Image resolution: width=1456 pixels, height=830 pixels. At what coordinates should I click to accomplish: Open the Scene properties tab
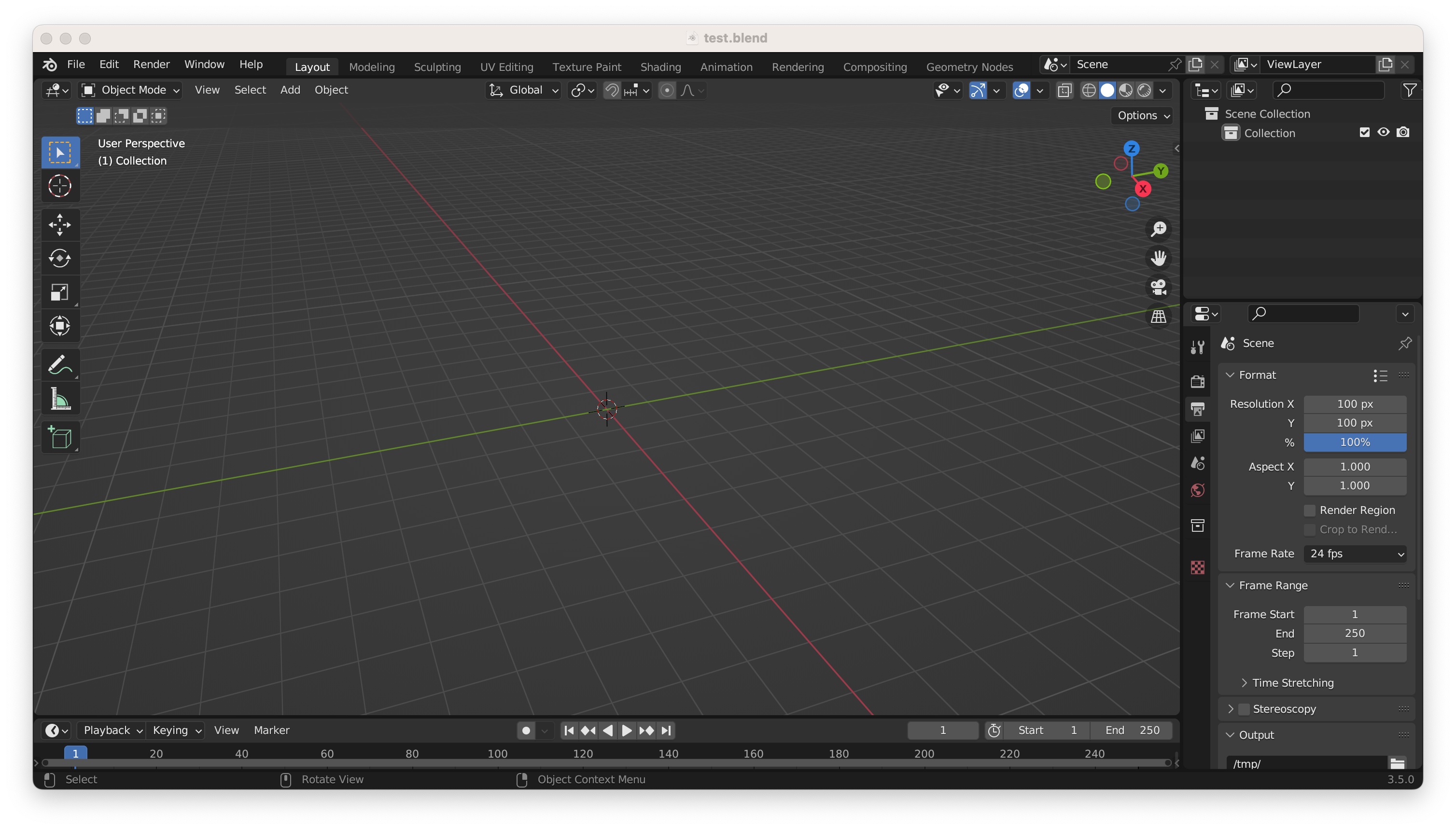click(x=1197, y=463)
